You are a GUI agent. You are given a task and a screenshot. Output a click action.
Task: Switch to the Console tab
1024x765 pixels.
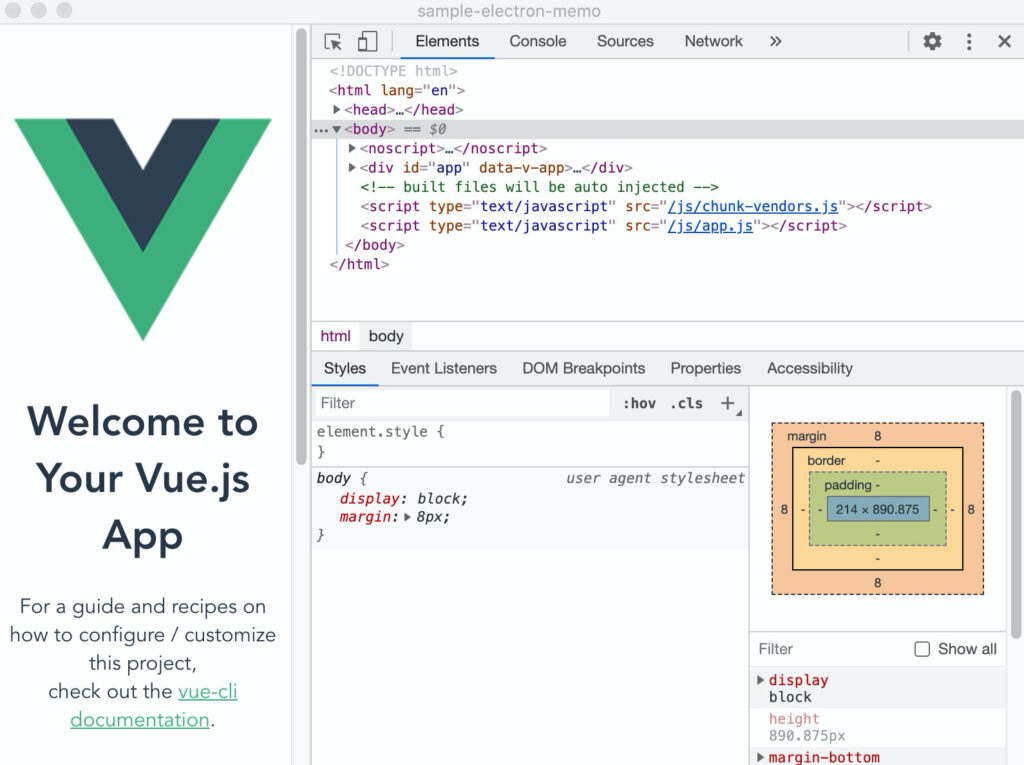click(x=537, y=41)
